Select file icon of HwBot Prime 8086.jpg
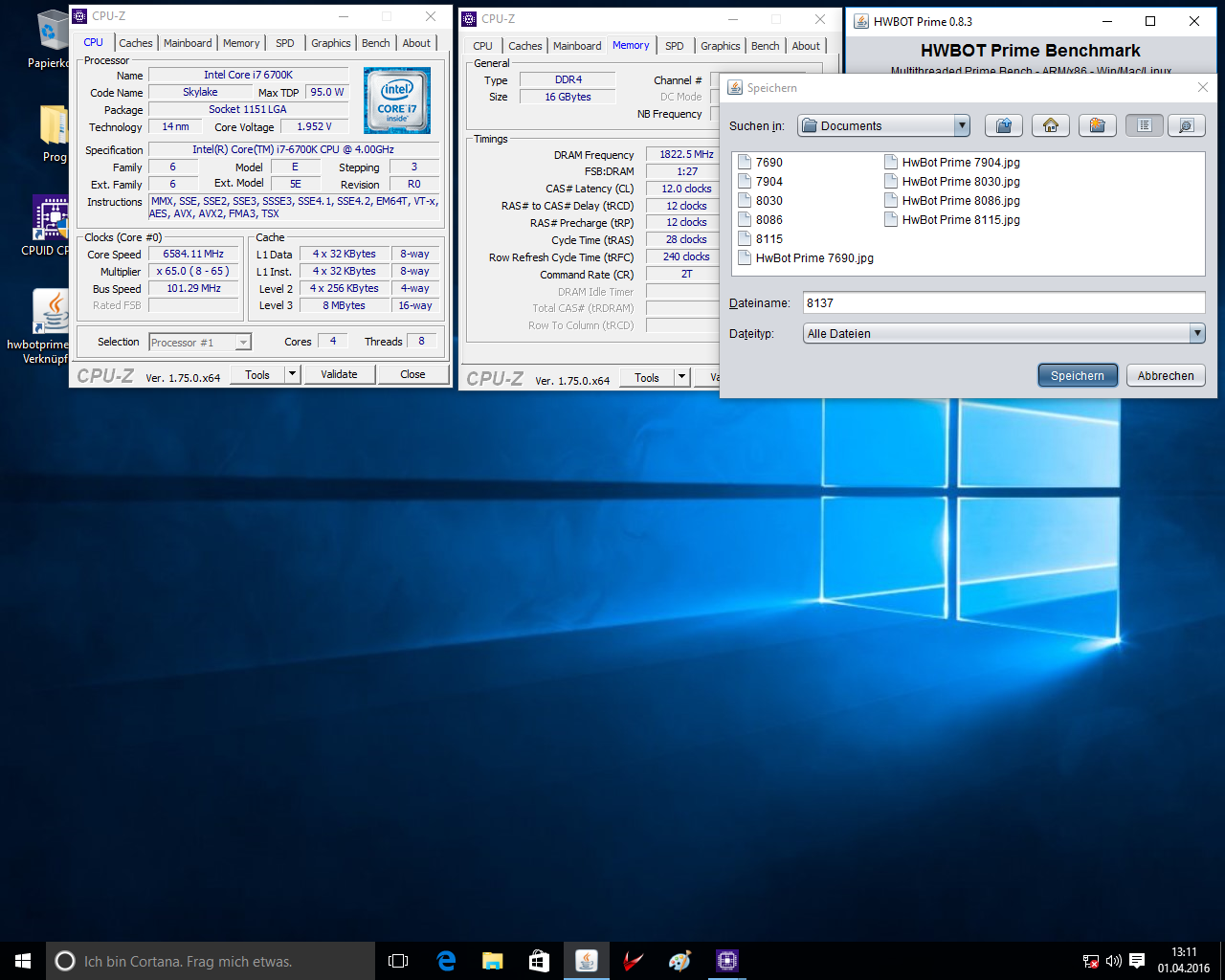 pyautogui.click(x=890, y=200)
